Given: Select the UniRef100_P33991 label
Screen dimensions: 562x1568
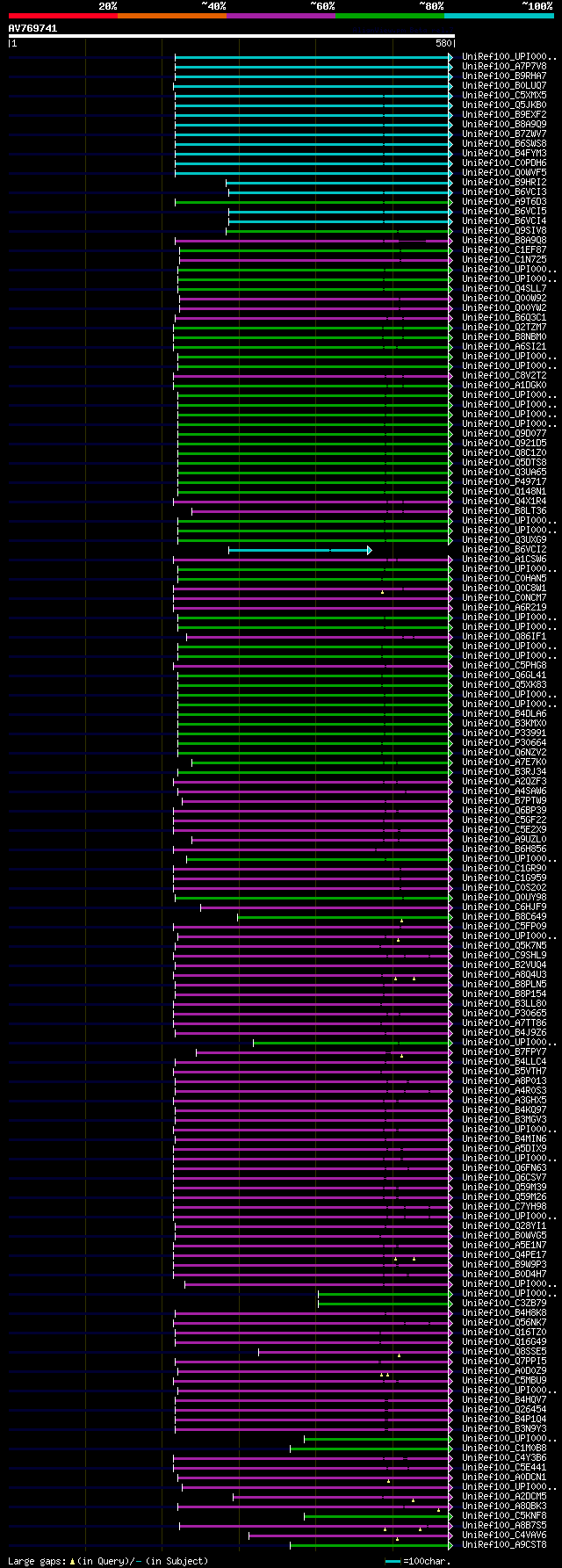Looking at the screenshot, I should click(x=504, y=733).
